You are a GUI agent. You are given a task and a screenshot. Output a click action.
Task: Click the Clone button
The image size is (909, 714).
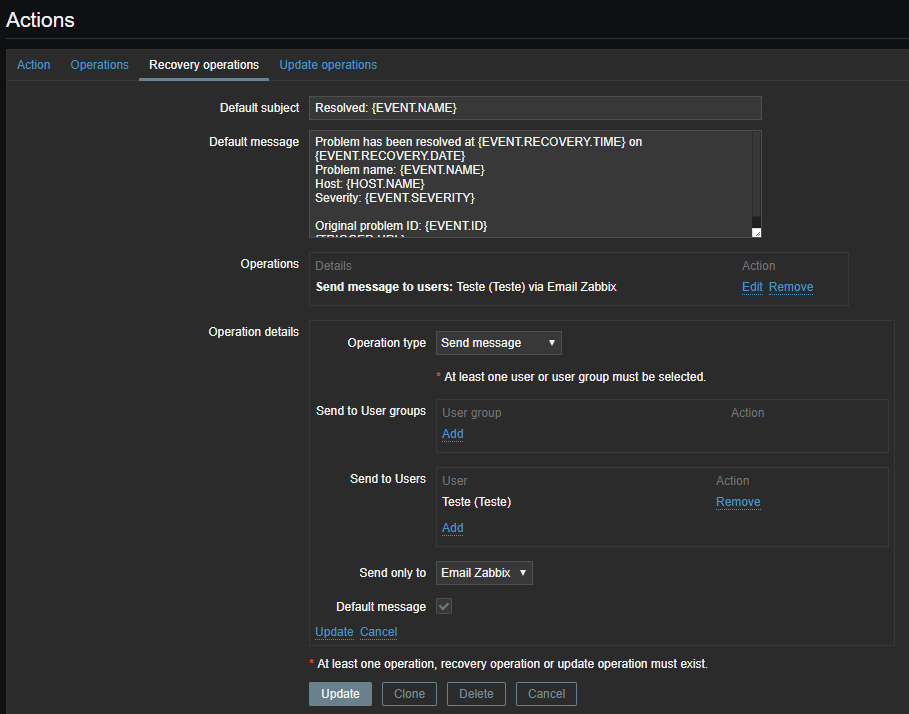tap(409, 694)
